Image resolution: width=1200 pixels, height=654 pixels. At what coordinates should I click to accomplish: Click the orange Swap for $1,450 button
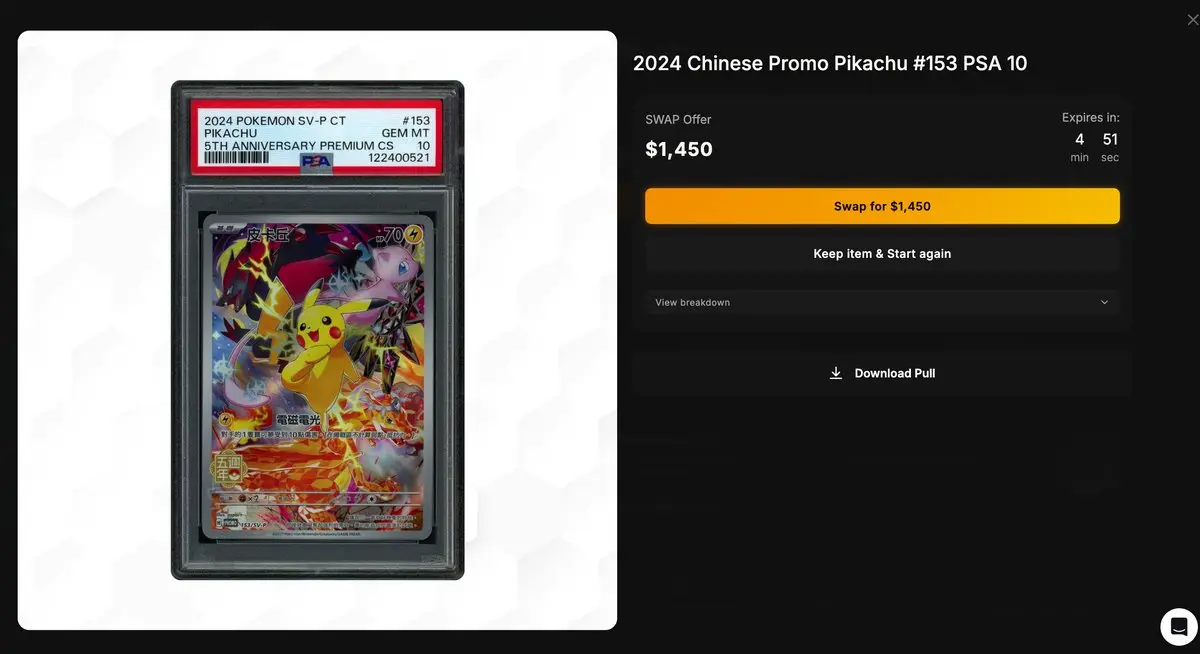click(882, 206)
